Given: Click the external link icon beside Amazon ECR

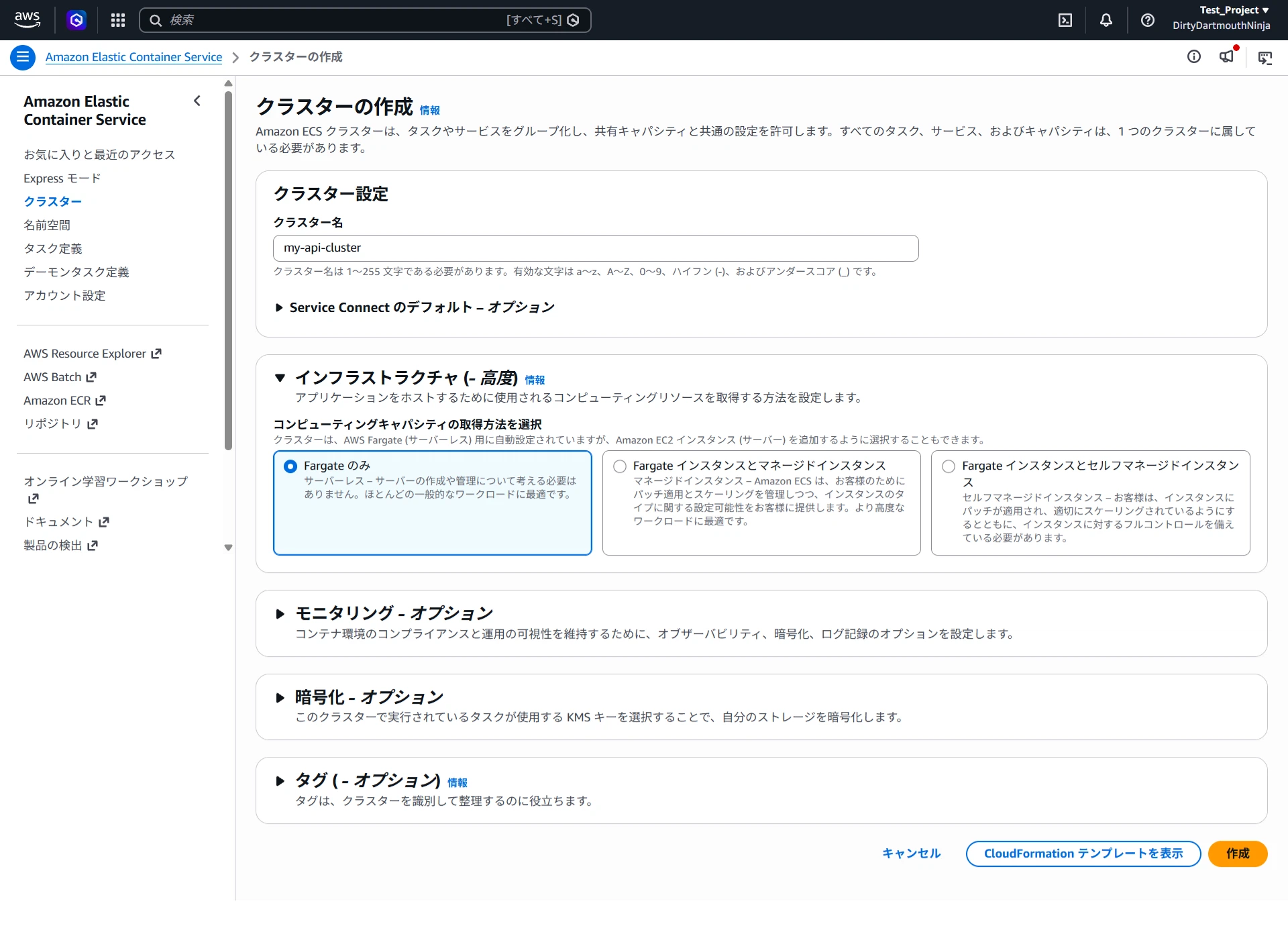Looking at the screenshot, I should [x=101, y=401].
